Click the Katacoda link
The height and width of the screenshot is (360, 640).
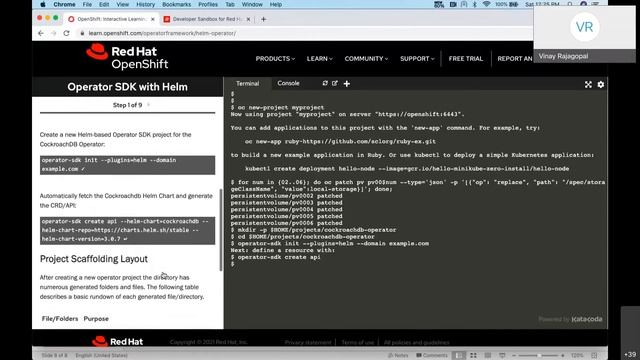point(587,319)
